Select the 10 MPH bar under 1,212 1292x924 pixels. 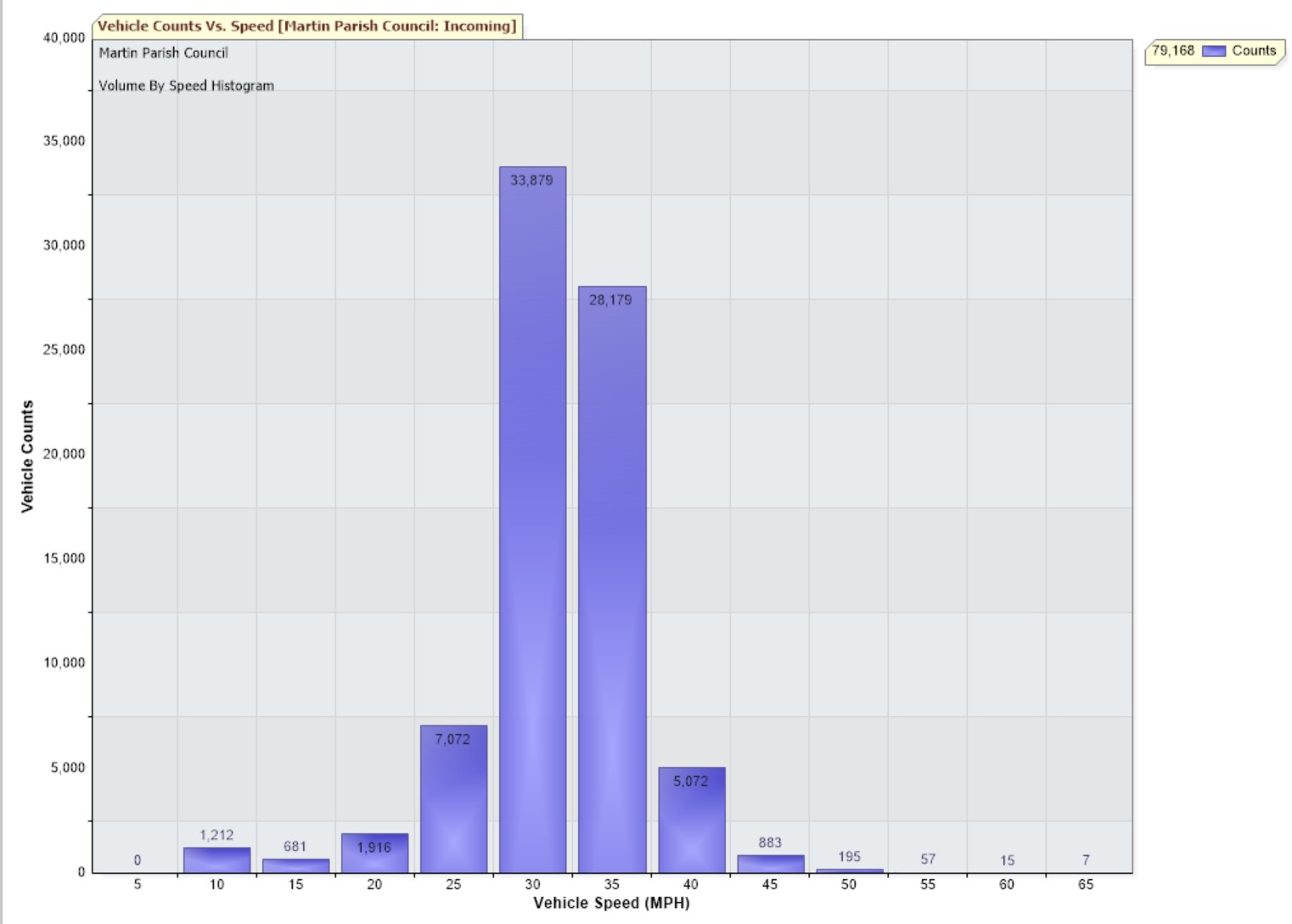point(216,860)
